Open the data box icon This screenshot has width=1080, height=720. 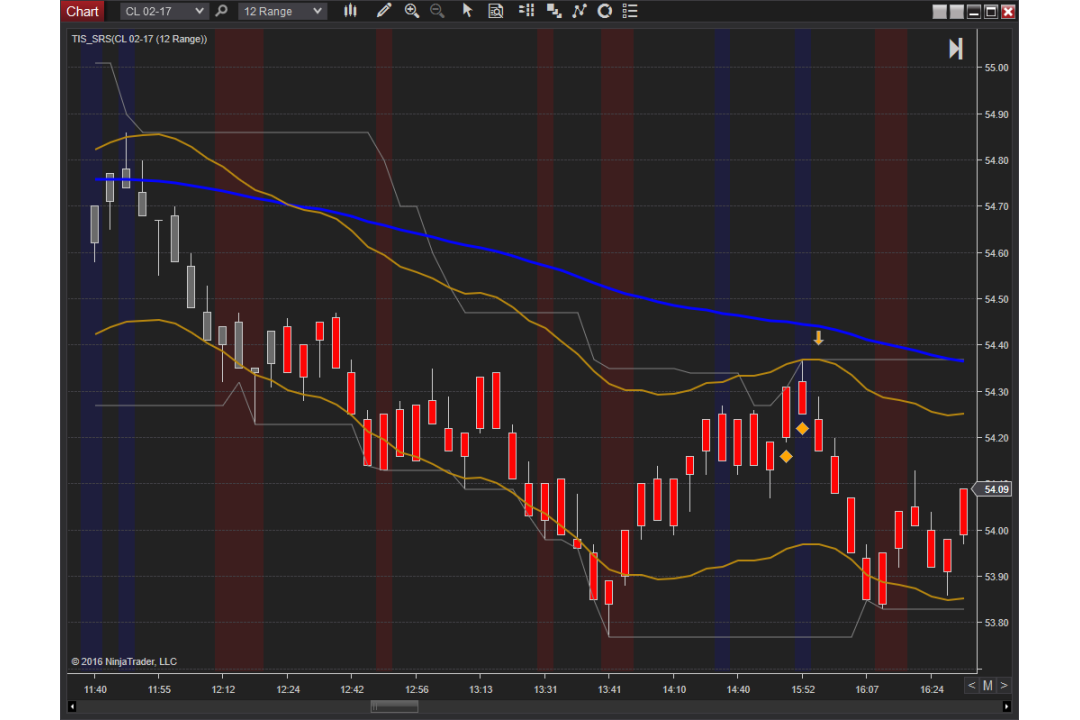pos(495,10)
